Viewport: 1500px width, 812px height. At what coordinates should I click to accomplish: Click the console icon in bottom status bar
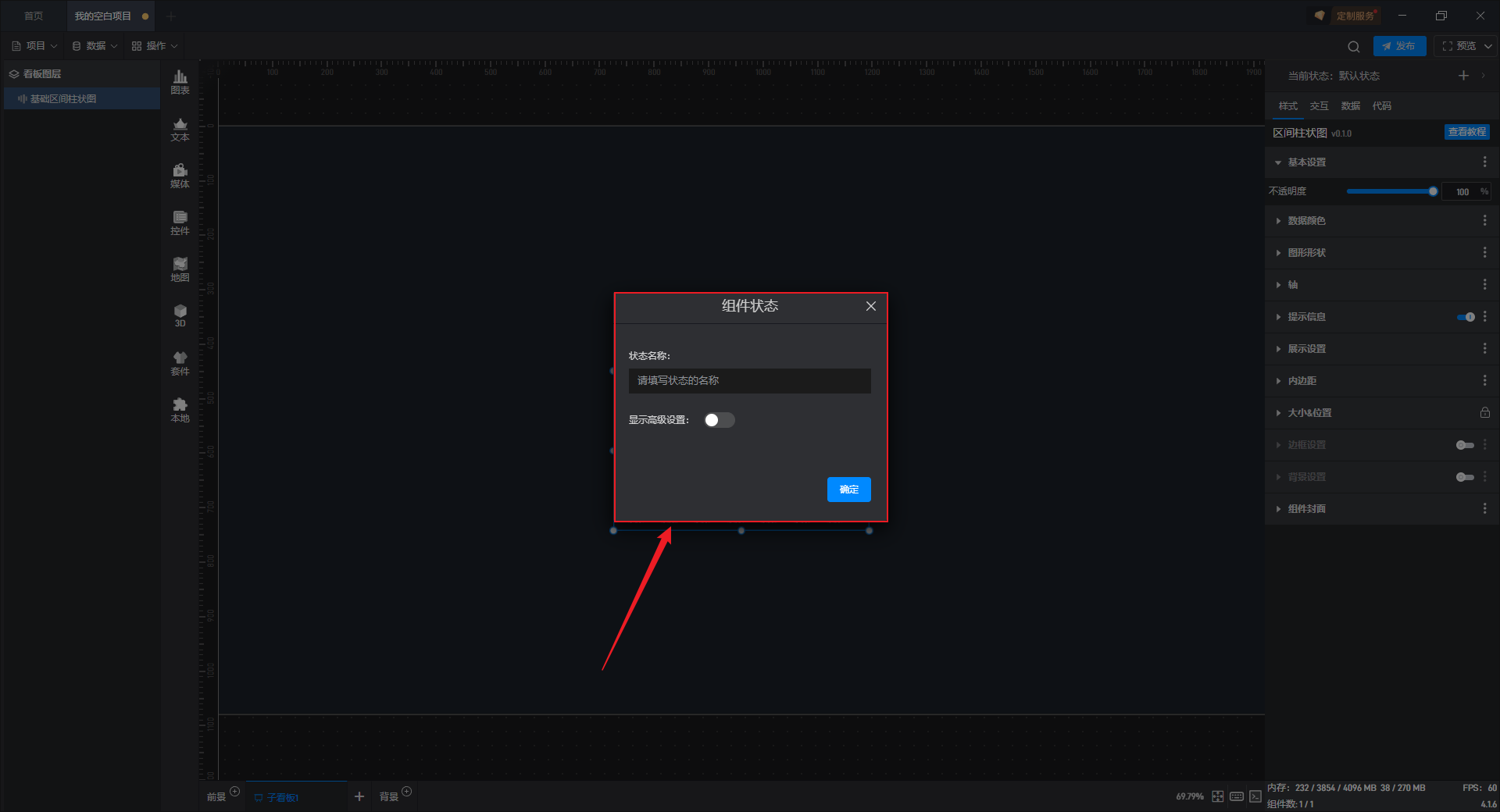pyautogui.click(x=1255, y=796)
